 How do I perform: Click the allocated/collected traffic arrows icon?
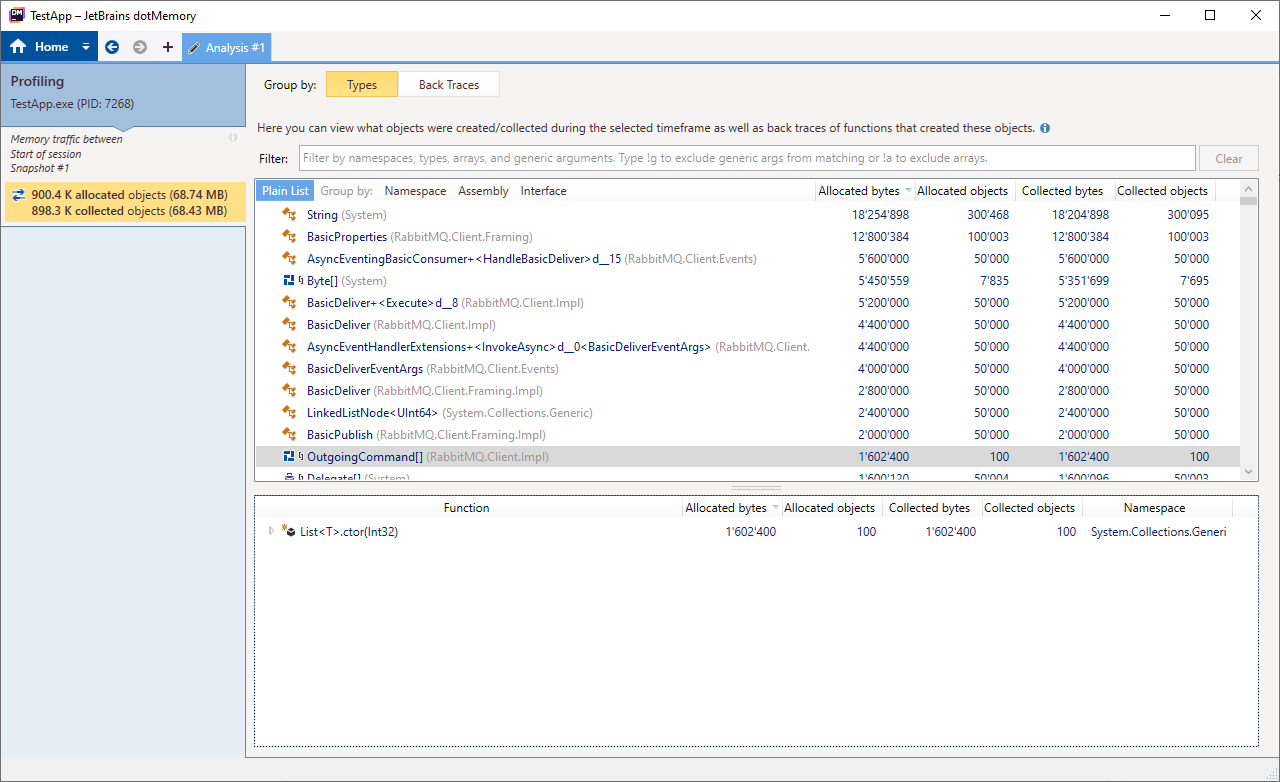pyautogui.click(x=18, y=195)
